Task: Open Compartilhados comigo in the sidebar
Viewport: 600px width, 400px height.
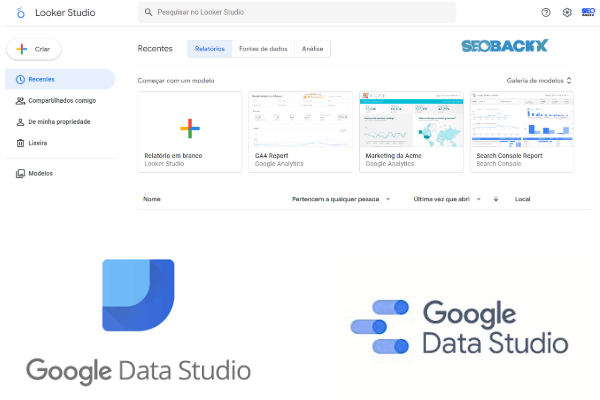Action: 60,101
